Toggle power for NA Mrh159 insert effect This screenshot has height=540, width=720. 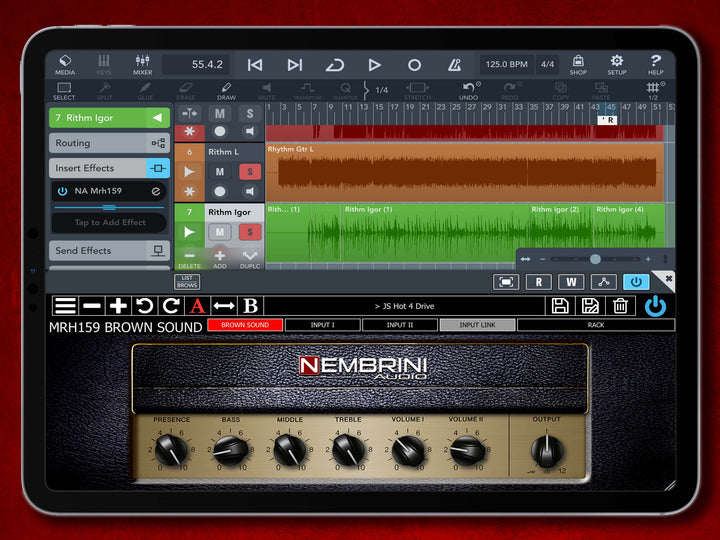coord(62,191)
